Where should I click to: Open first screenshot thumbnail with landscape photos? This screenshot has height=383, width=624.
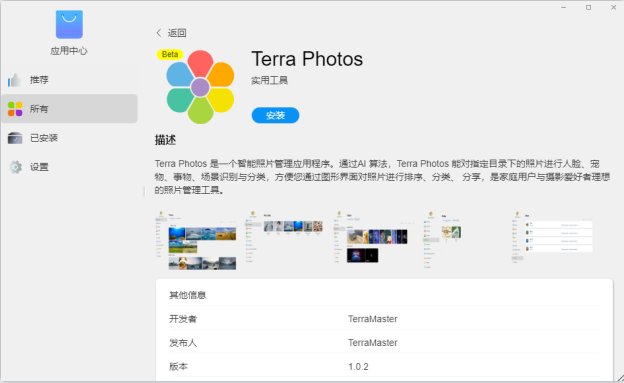196,241
